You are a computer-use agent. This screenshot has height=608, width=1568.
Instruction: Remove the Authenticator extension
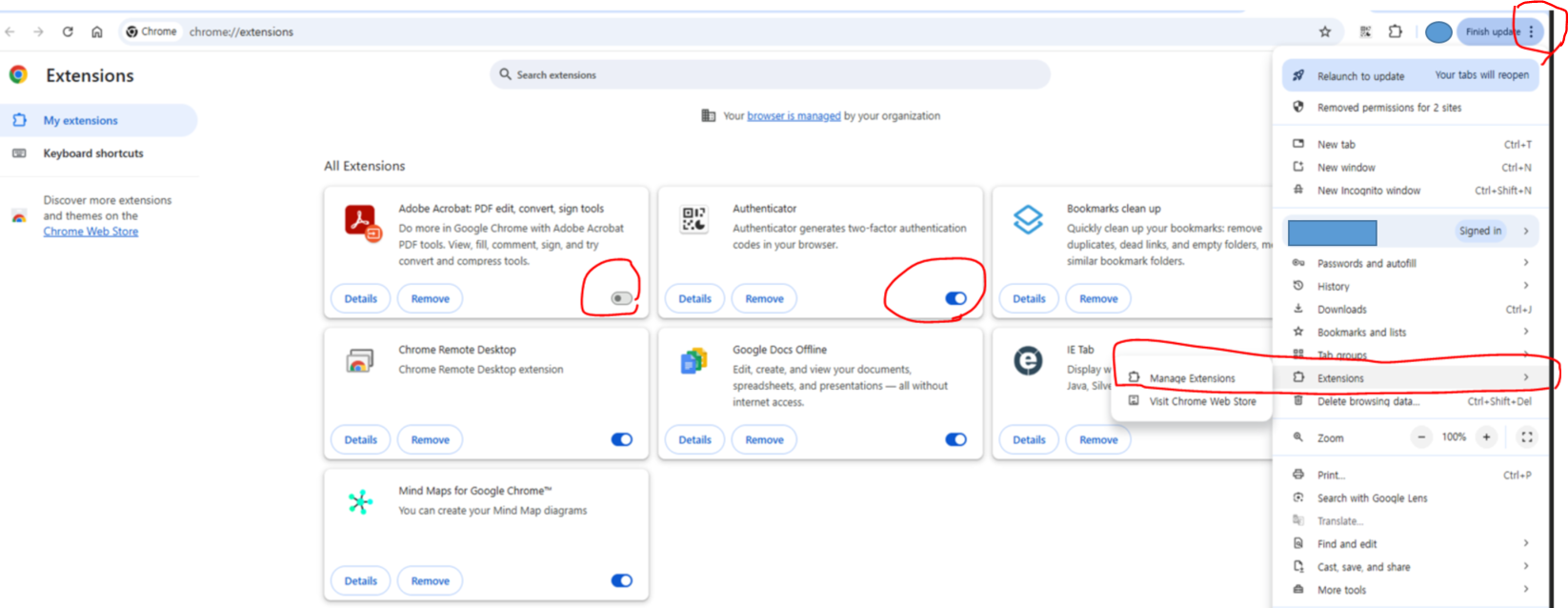tap(764, 298)
